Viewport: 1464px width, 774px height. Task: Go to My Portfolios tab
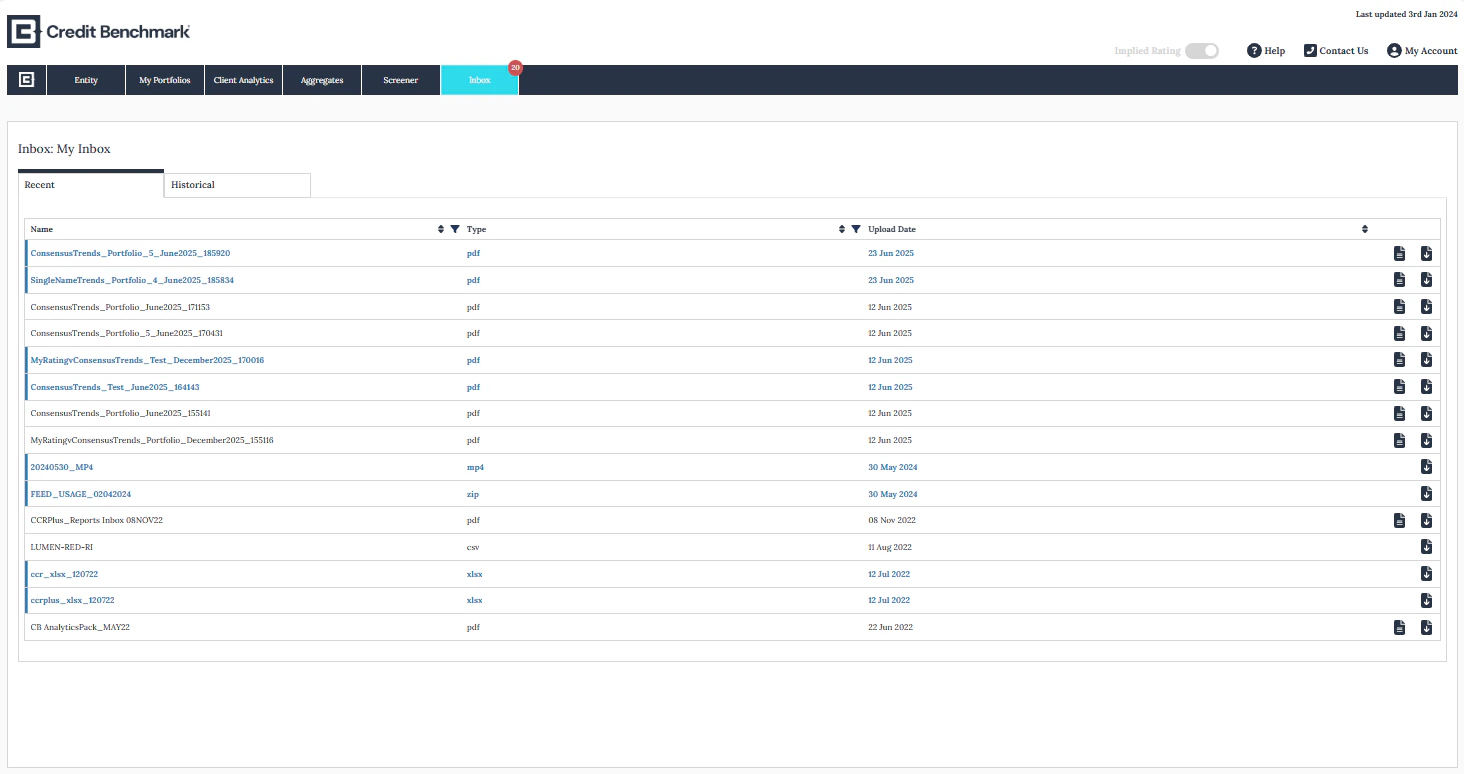[x=165, y=80]
